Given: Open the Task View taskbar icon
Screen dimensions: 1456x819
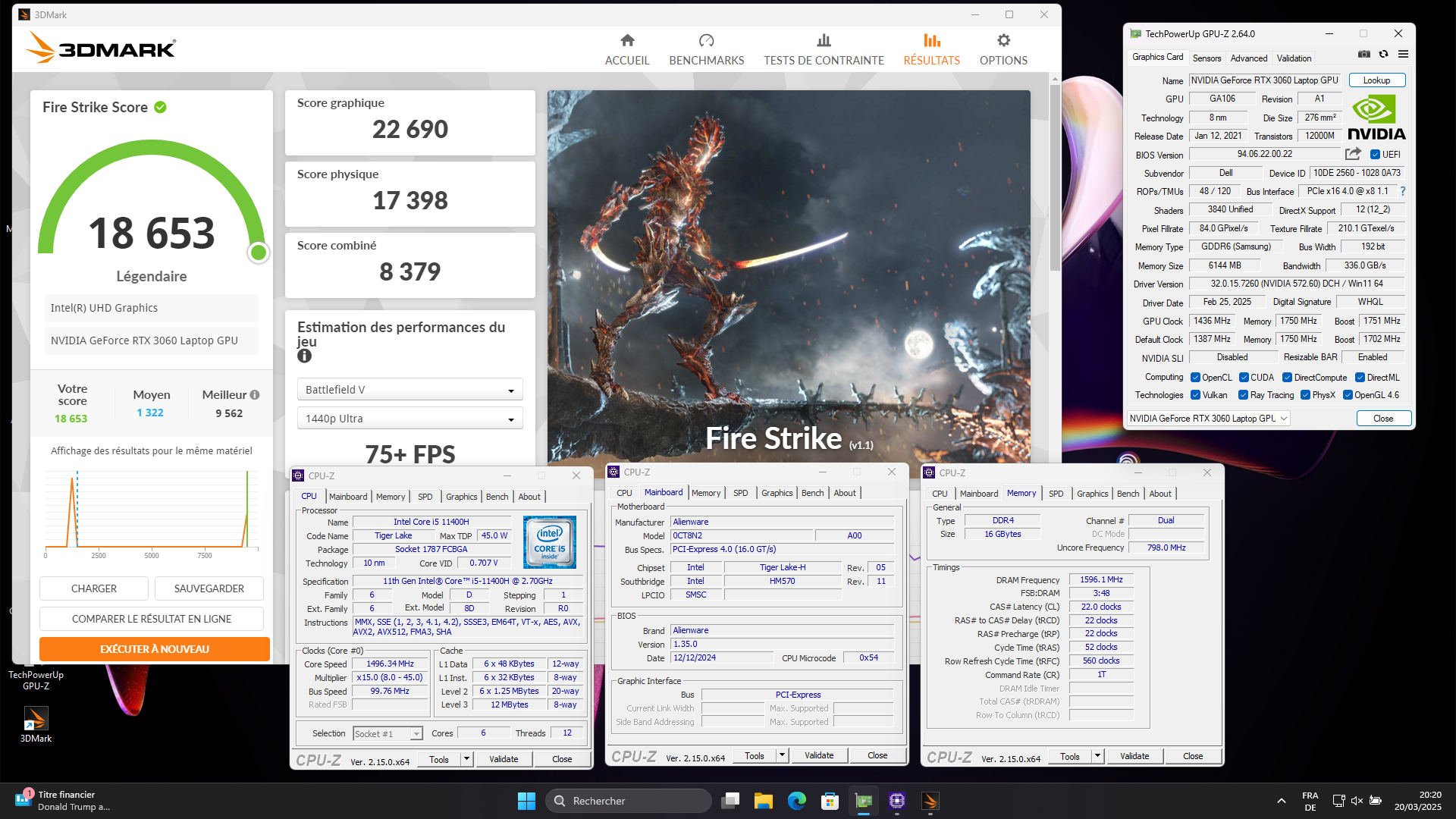Looking at the screenshot, I should pos(730,801).
